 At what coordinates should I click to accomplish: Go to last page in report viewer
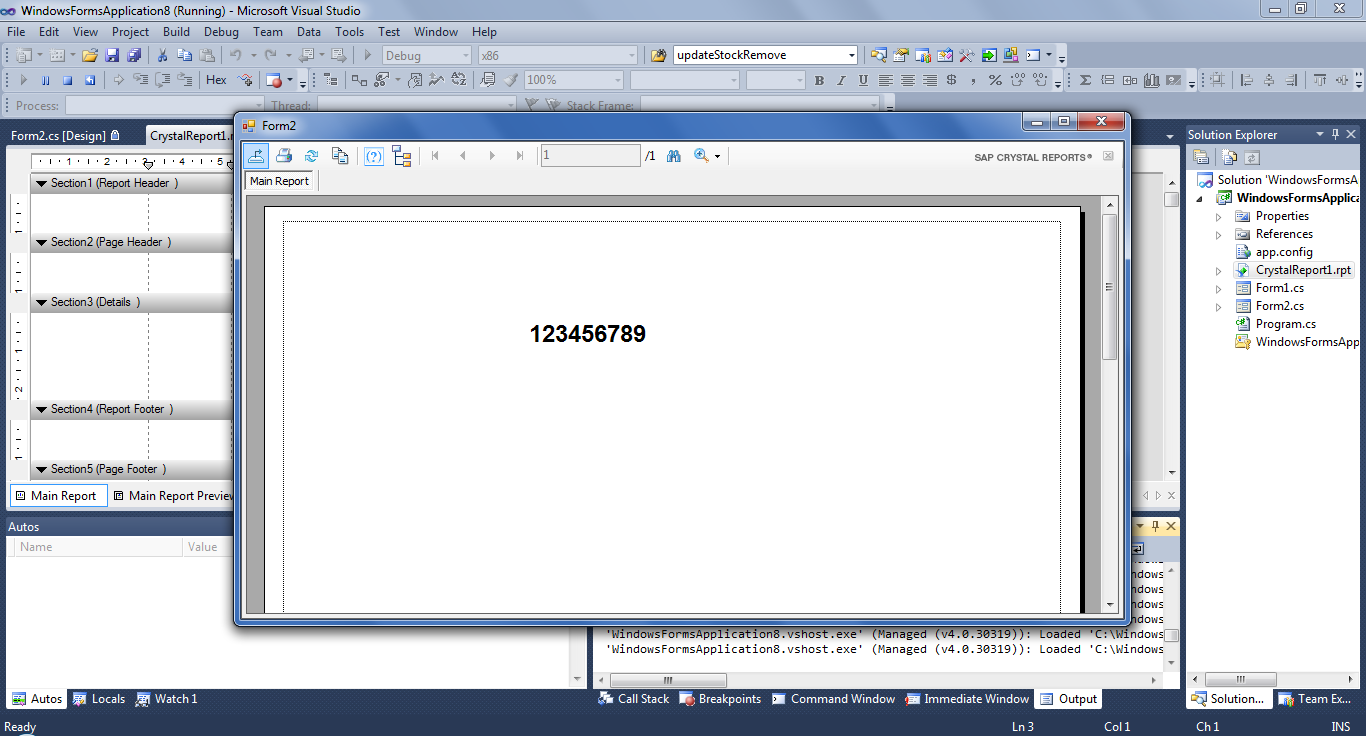point(519,155)
